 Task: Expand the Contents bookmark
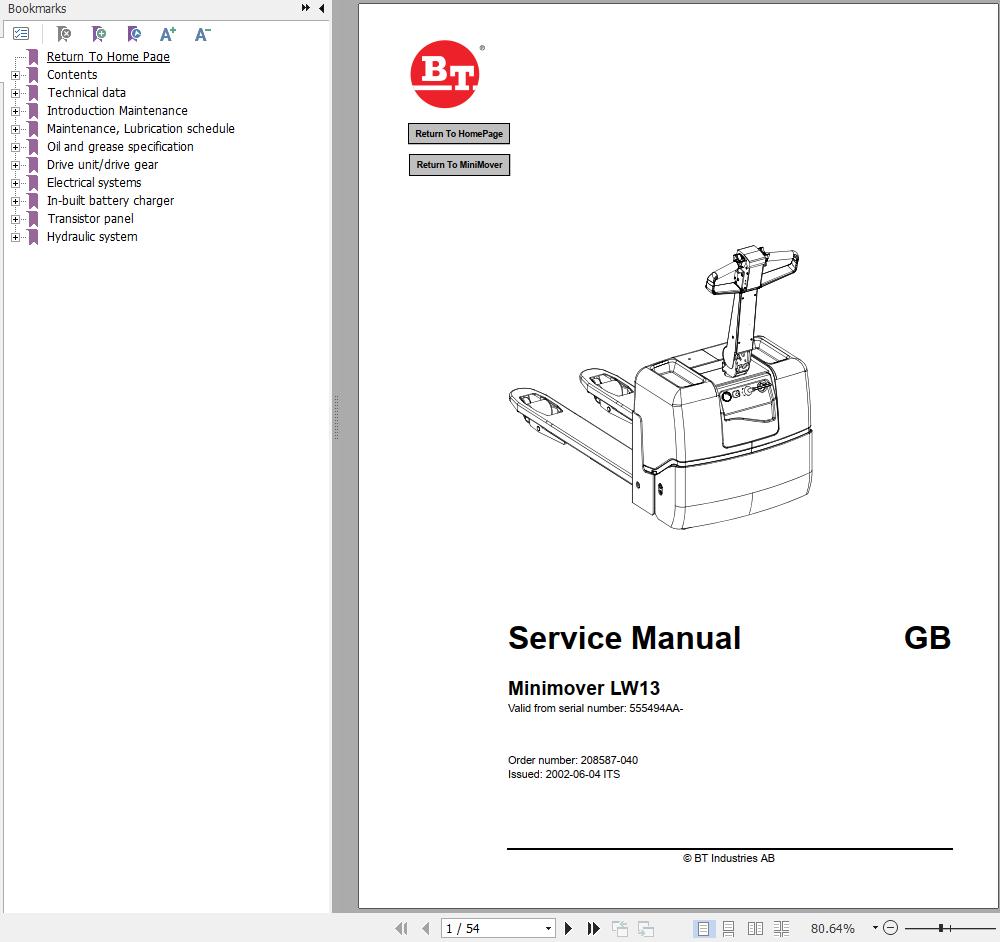[15, 75]
